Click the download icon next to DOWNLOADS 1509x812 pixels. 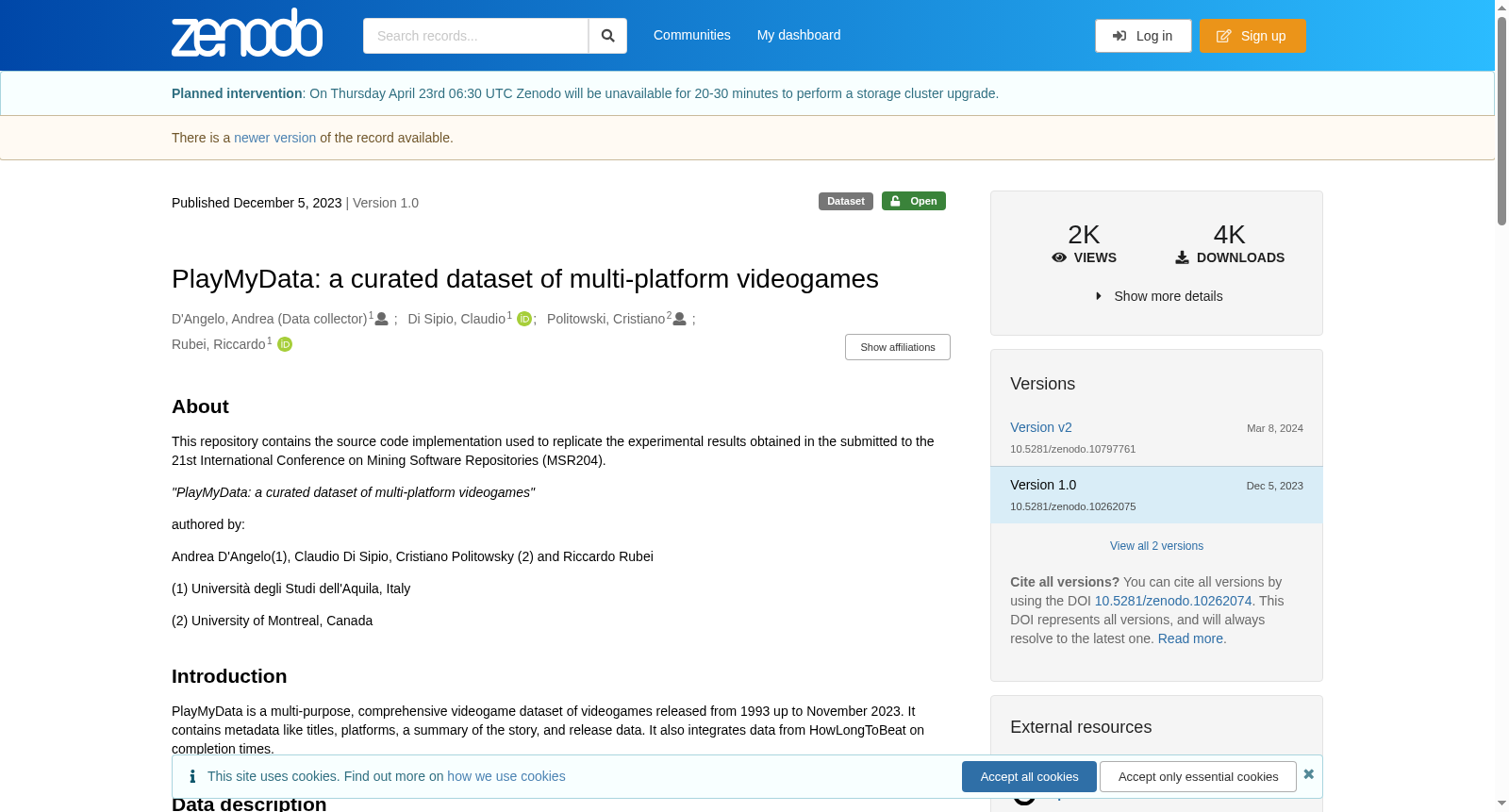click(x=1182, y=257)
